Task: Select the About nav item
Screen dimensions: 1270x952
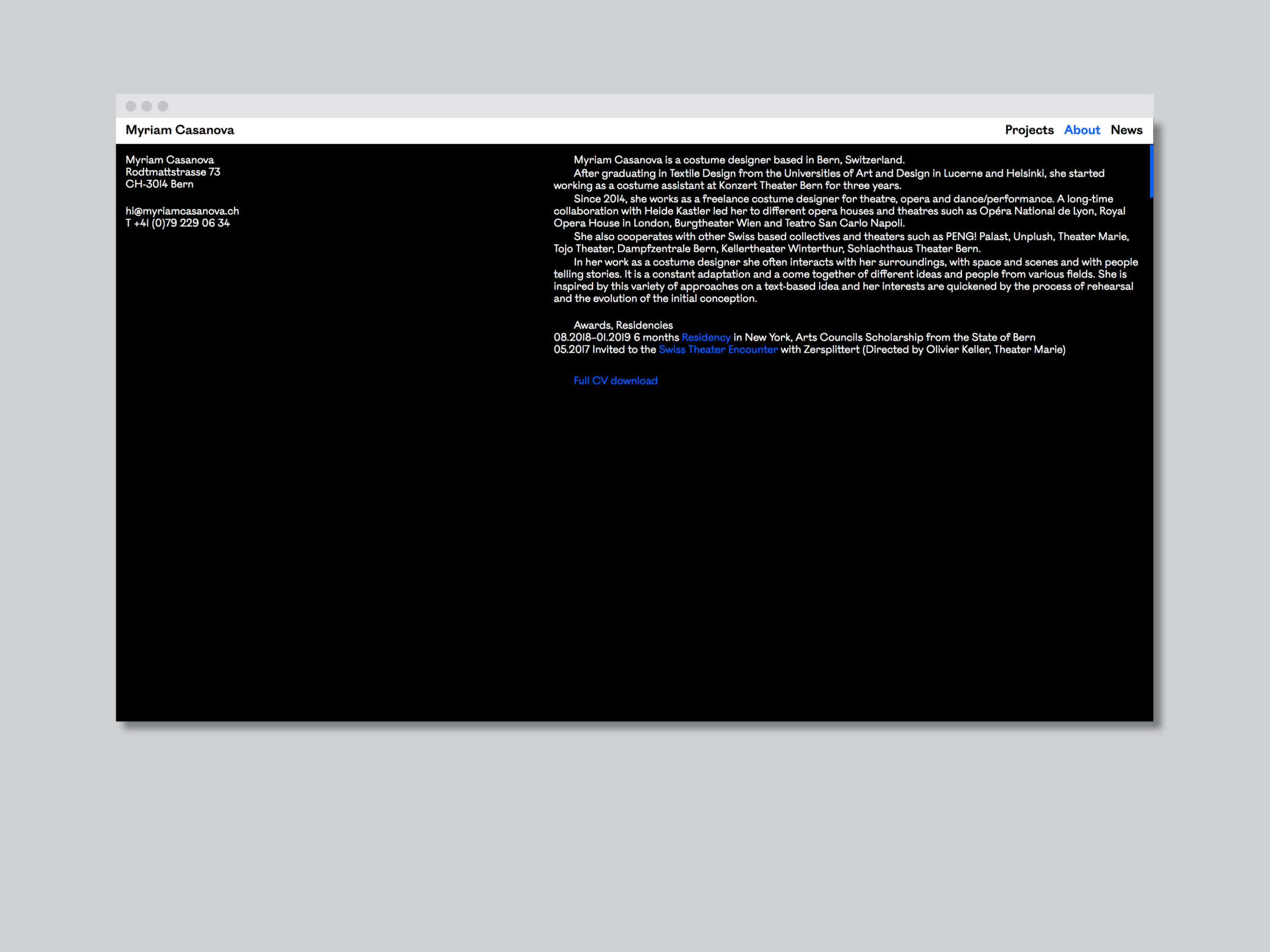Action: tap(1082, 130)
